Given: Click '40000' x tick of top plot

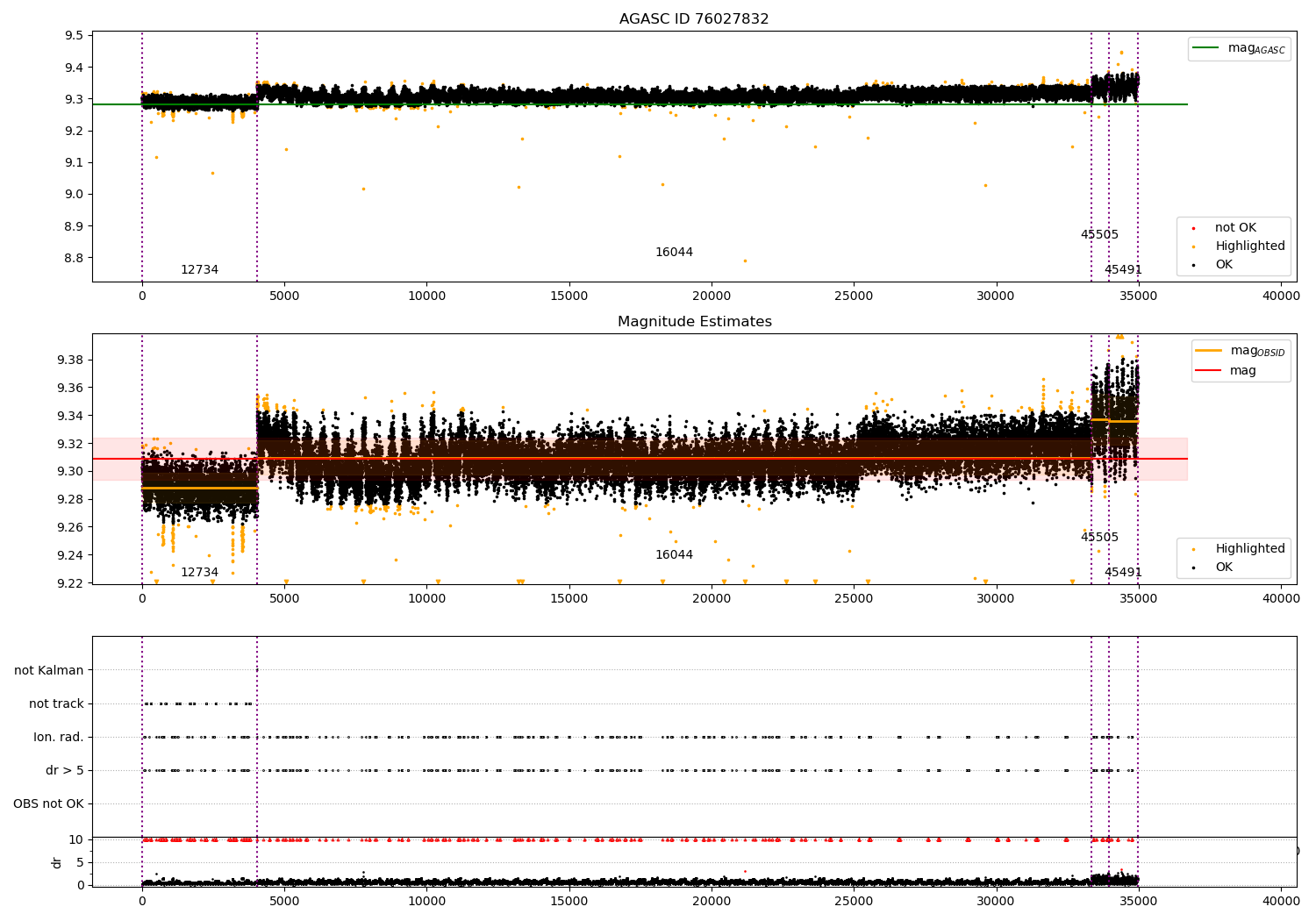Looking at the screenshot, I should [1281, 296].
